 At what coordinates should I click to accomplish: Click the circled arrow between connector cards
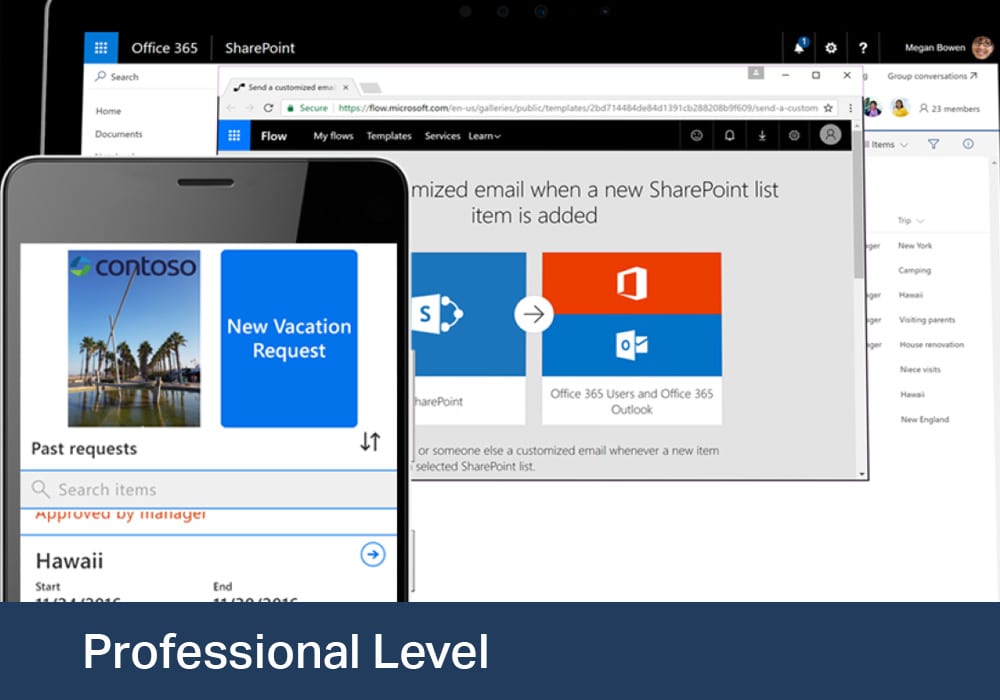point(534,314)
